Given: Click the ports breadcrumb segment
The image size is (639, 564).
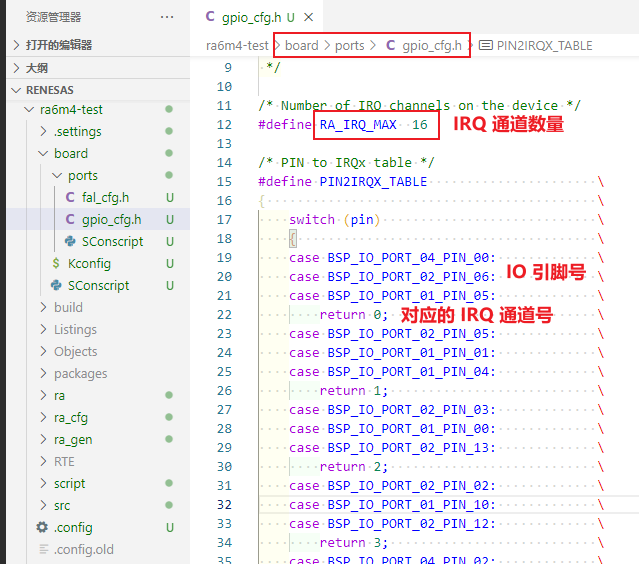Looking at the screenshot, I should click(350, 46).
